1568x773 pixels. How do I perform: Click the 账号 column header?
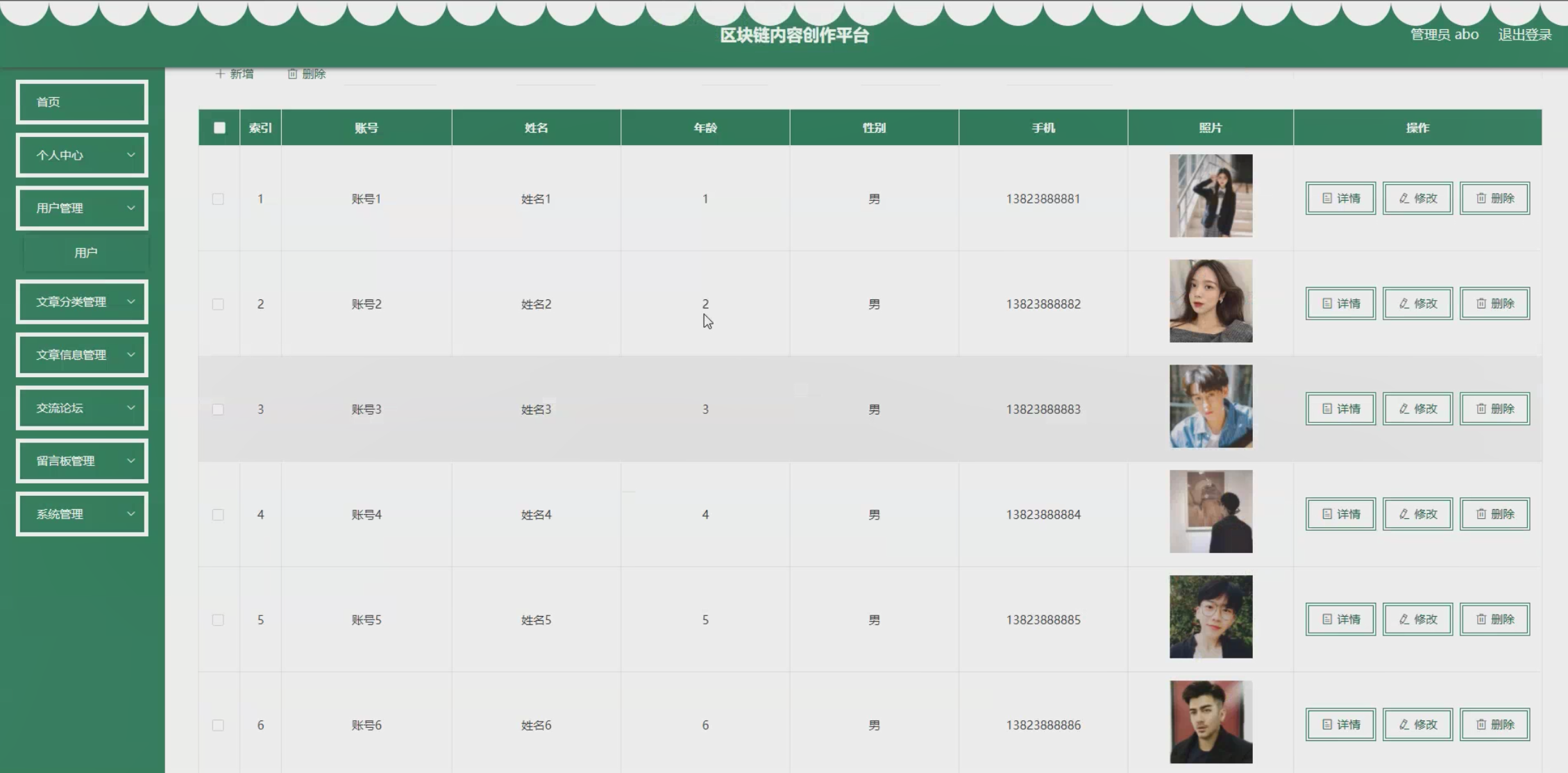coord(366,128)
